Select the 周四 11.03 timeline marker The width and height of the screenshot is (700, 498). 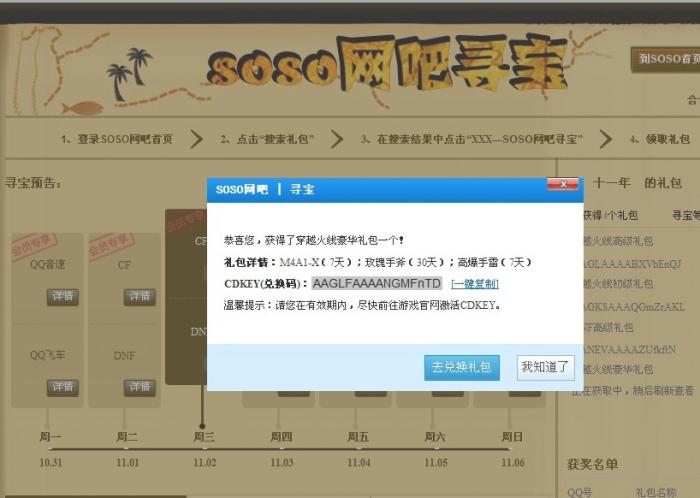281,449
